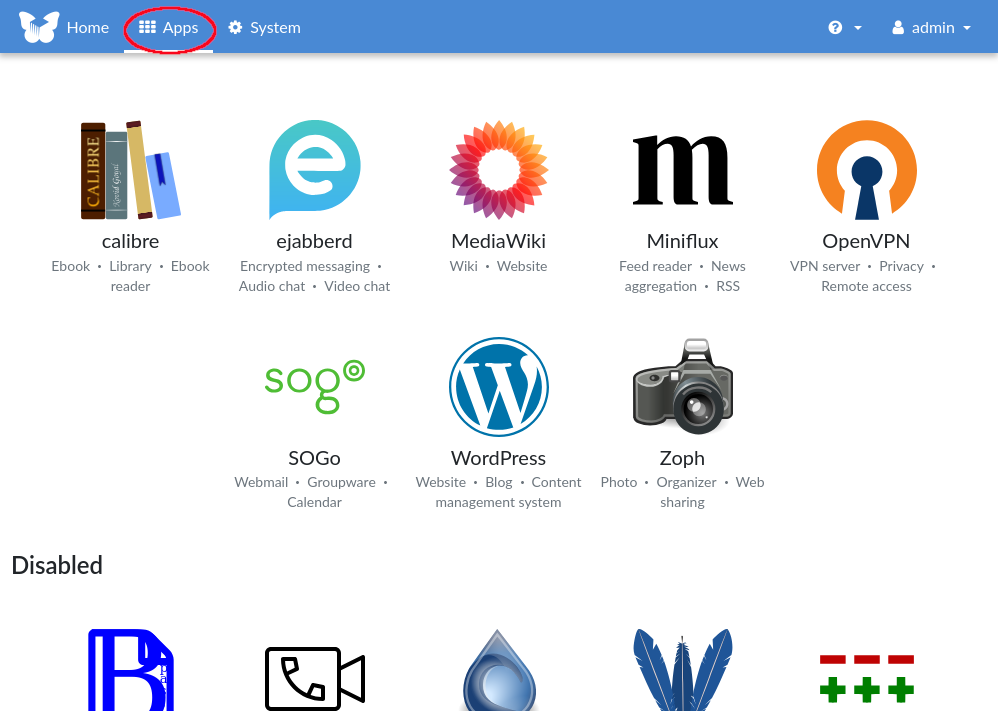998x711 pixels.
Task: Click the 'Feed reader' tag under Miniflux
Action: 655,266
